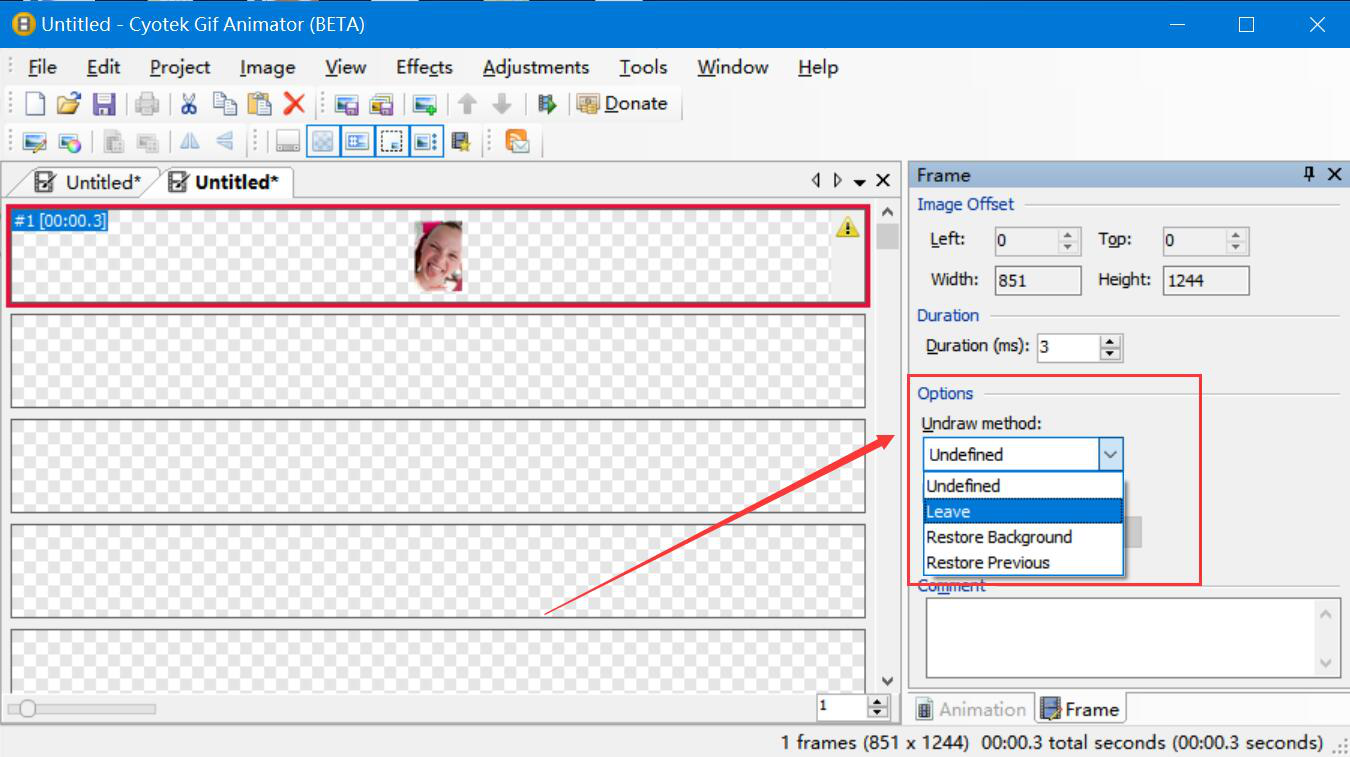
Task: Save the project with the floppy disk icon
Action: pos(104,104)
